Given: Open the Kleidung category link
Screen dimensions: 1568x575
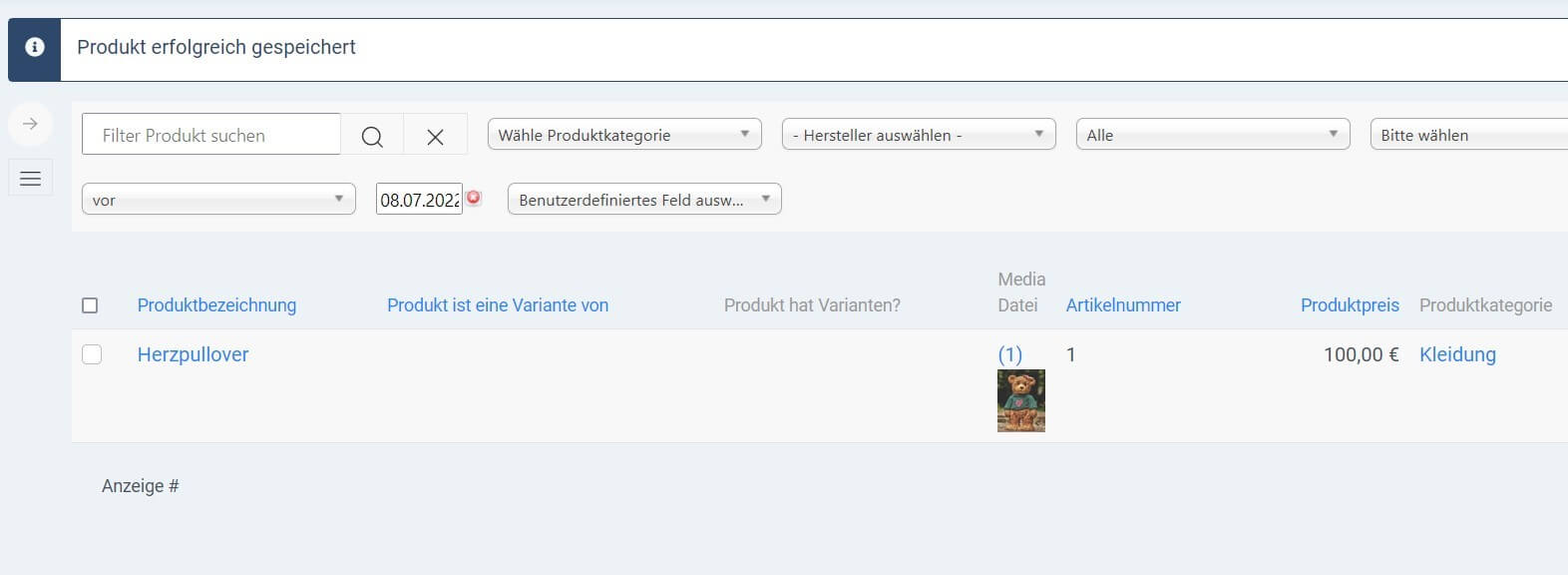Looking at the screenshot, I should point(1457,354).
